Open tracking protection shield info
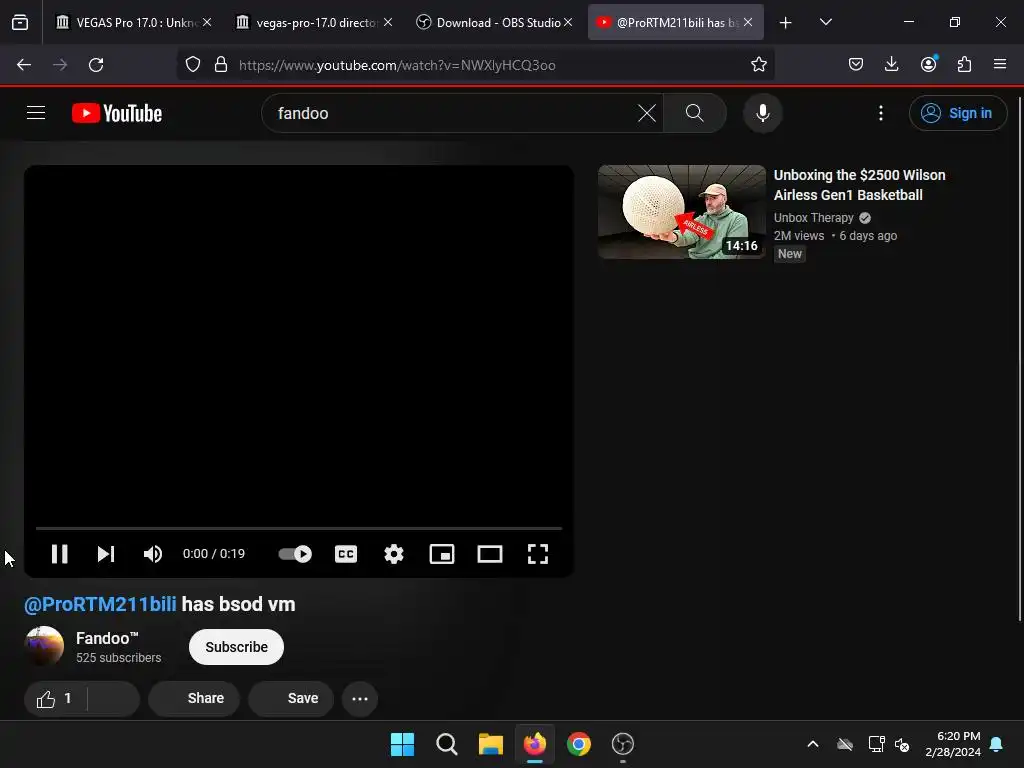1024x768 pixels. pos(193,65)
